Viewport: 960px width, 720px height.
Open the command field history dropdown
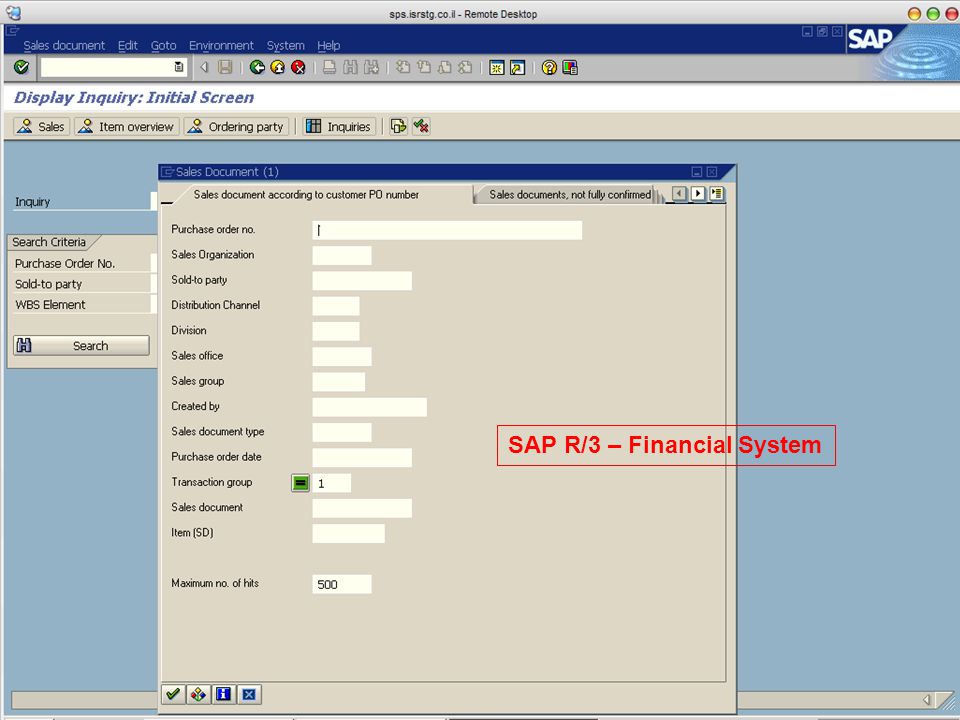click(x=179, y=67)
